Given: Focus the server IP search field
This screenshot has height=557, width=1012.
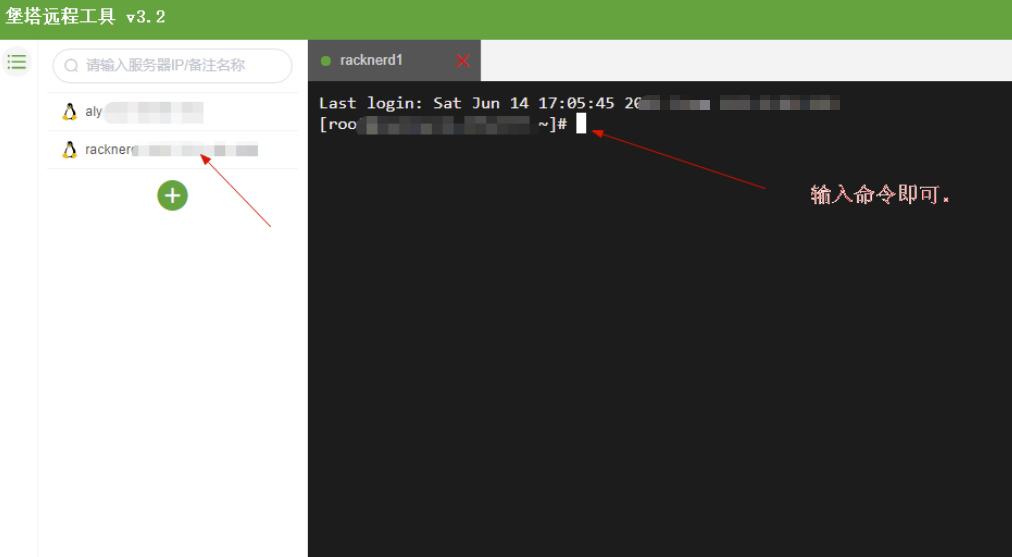Looking at the screenshot, I should [x=172, y=65].
